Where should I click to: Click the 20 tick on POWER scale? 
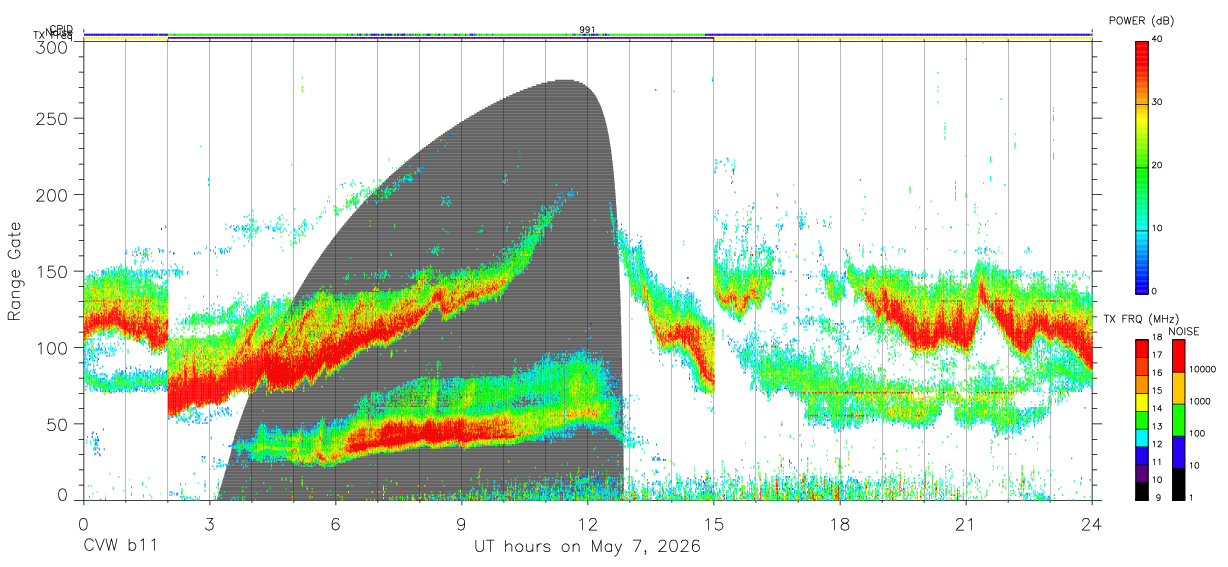click(x=1157, y=165)
